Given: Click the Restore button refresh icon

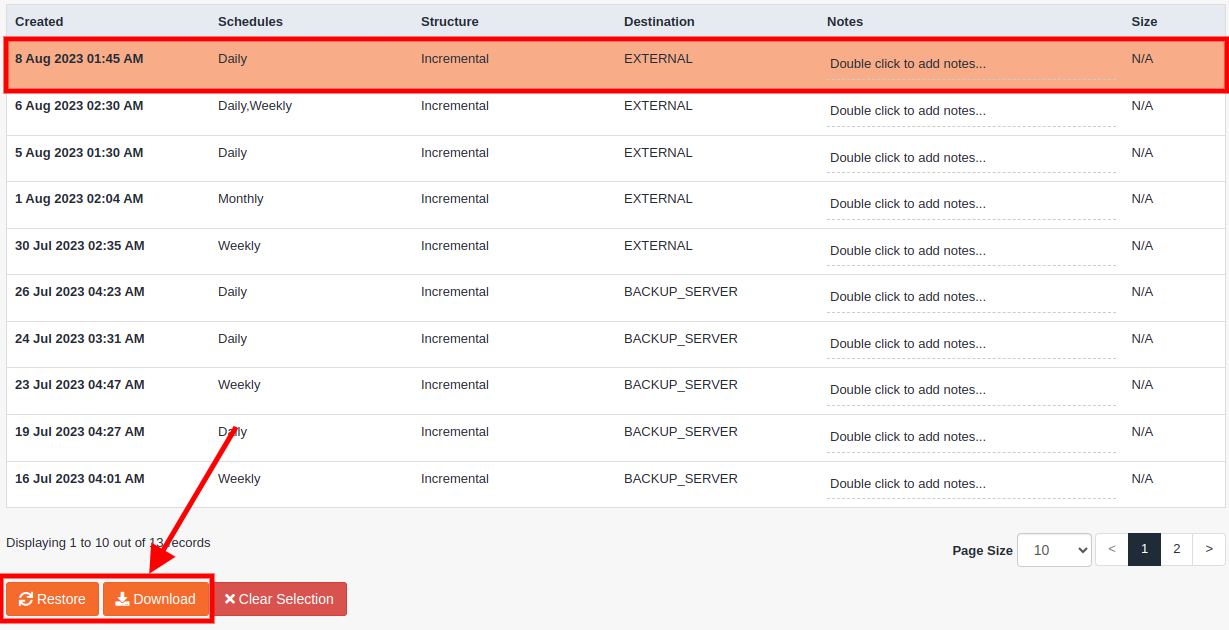Looking at the screenshot, I should [x=26, y=599].
